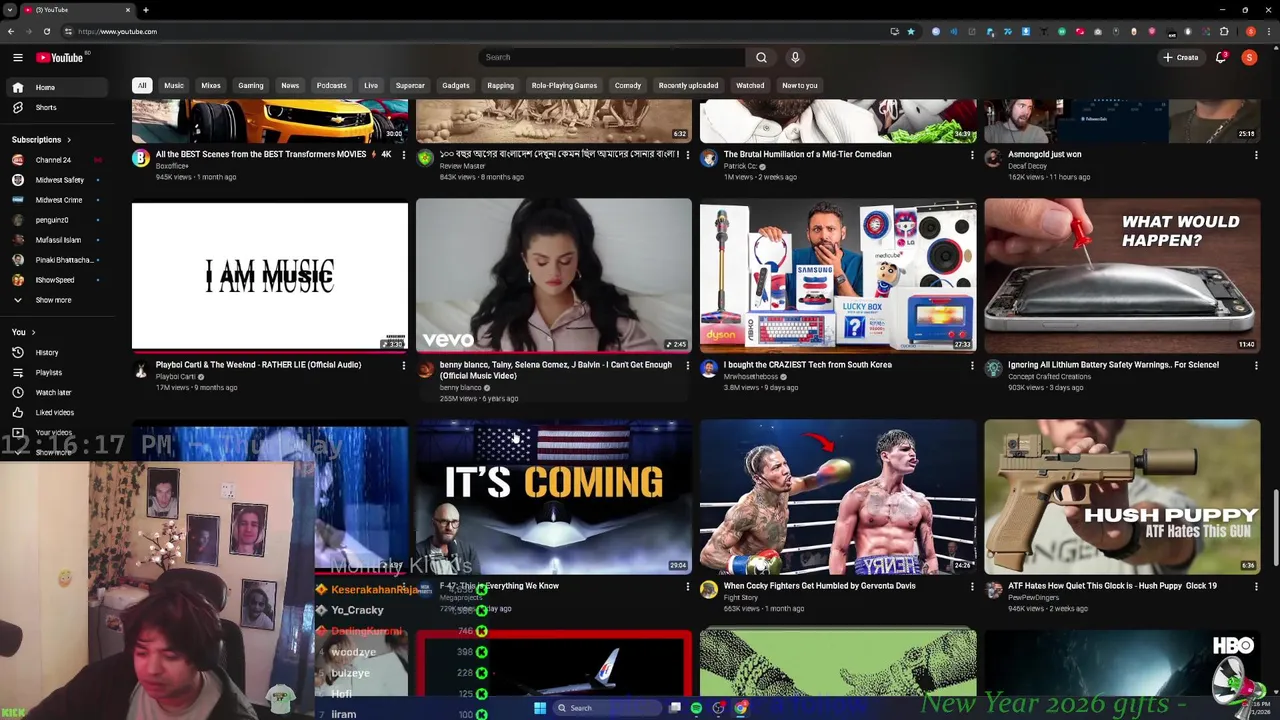Open the WHAT WOULD HAPPEN battery thumbnail
Screen dimensions: 1280x720
[1122, 276]
